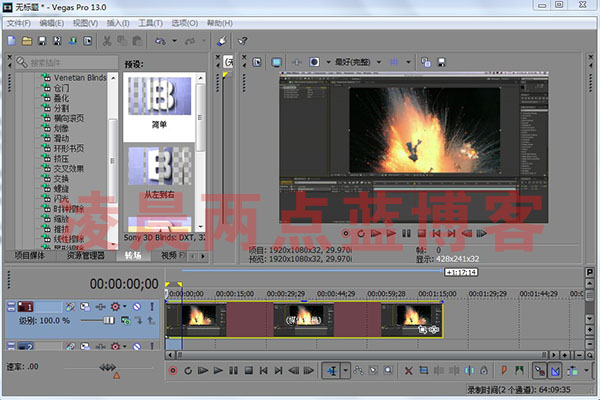Open the Edit tool dropdown arrow
Screen dimensions: 600x400
point(346,371)
